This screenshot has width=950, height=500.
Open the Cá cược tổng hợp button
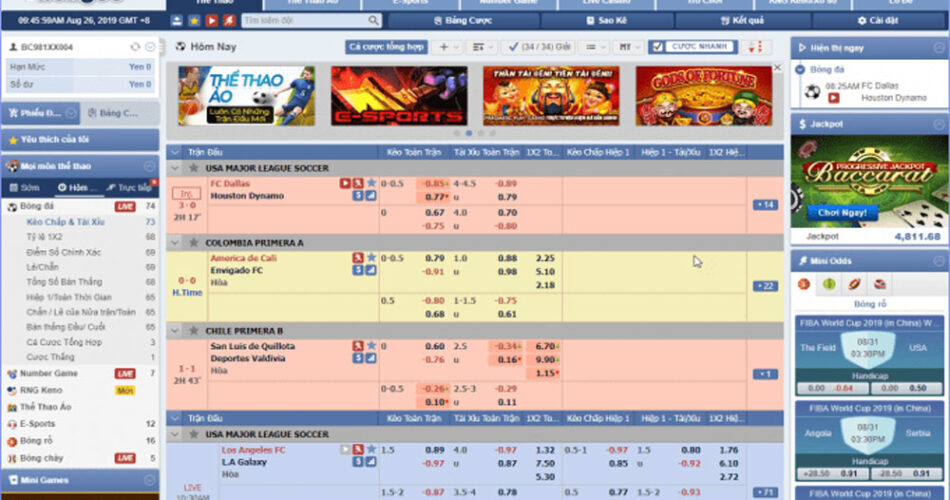point(386,47)
